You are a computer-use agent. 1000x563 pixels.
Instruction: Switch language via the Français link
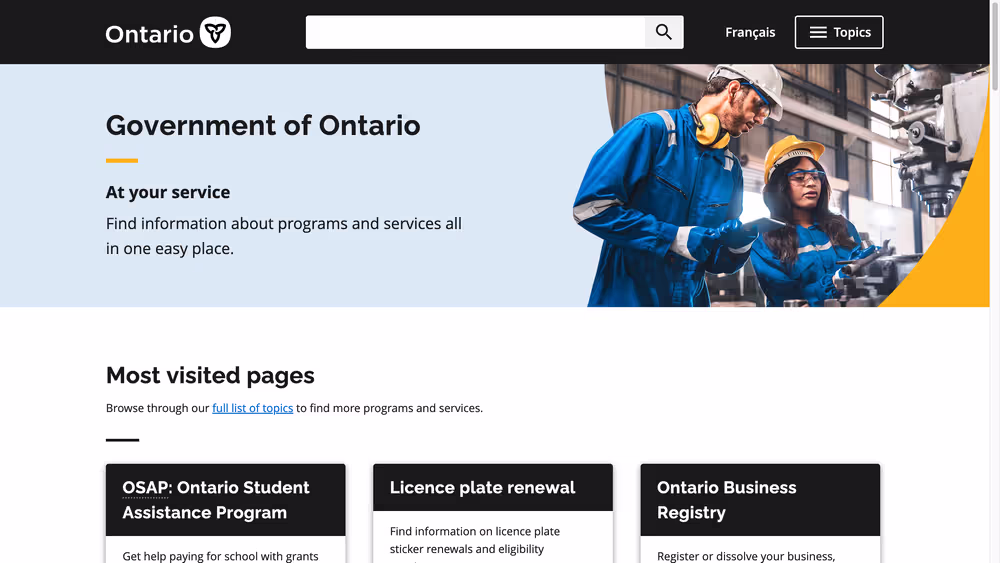coord(750,32)
